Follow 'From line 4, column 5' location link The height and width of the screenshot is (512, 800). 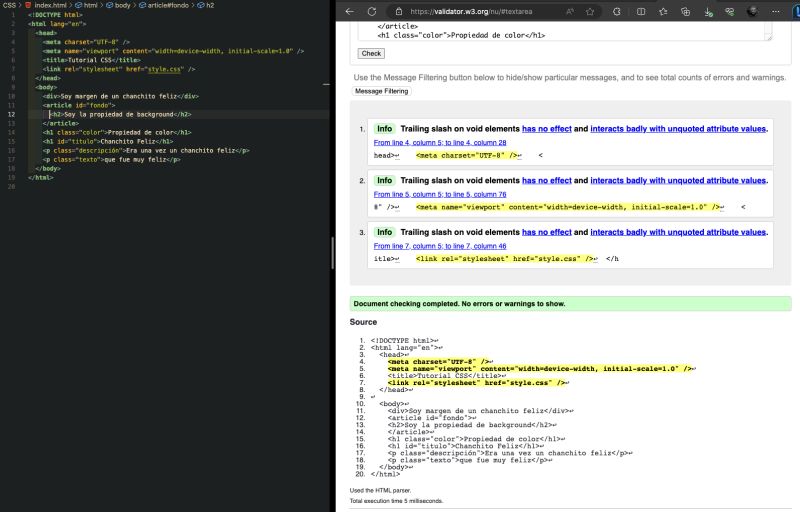coord(440,142)
